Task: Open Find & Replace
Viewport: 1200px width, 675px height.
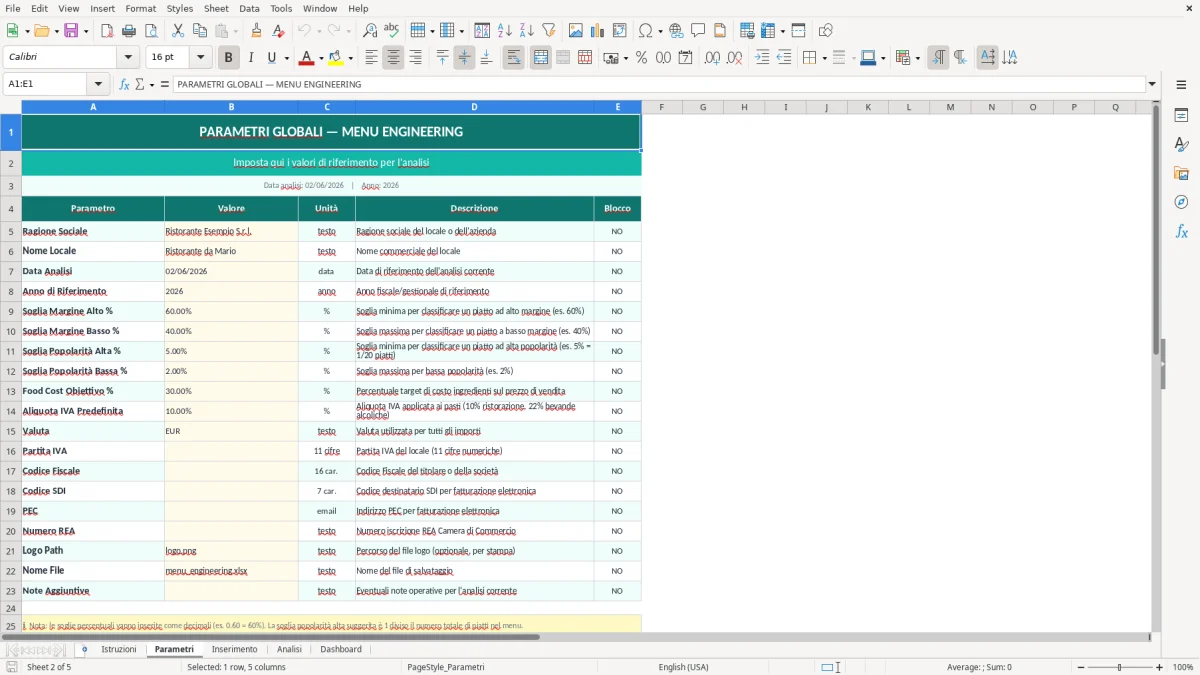Action: (370, 31)
